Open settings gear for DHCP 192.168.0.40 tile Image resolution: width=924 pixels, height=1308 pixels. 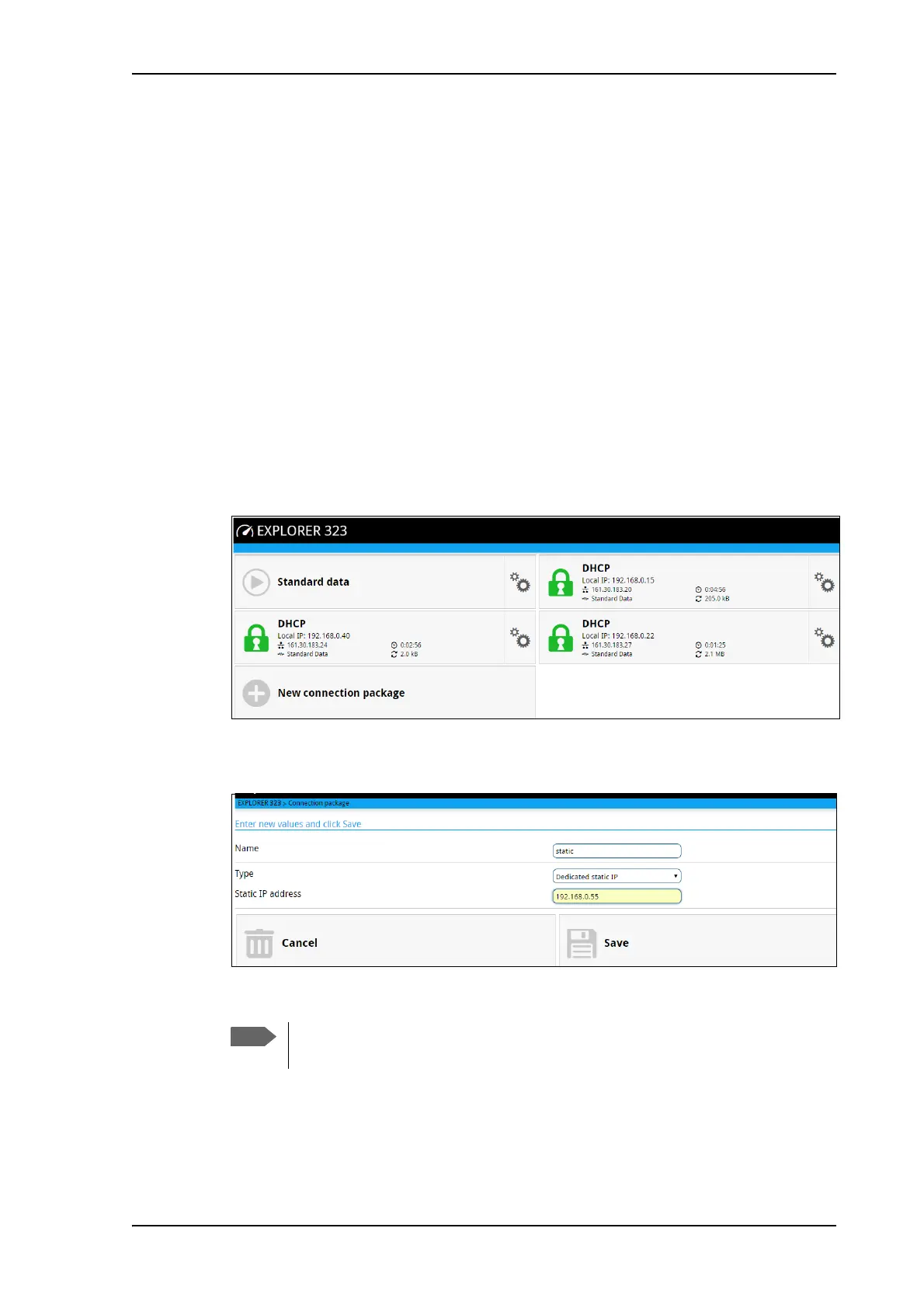pos(519,638)
